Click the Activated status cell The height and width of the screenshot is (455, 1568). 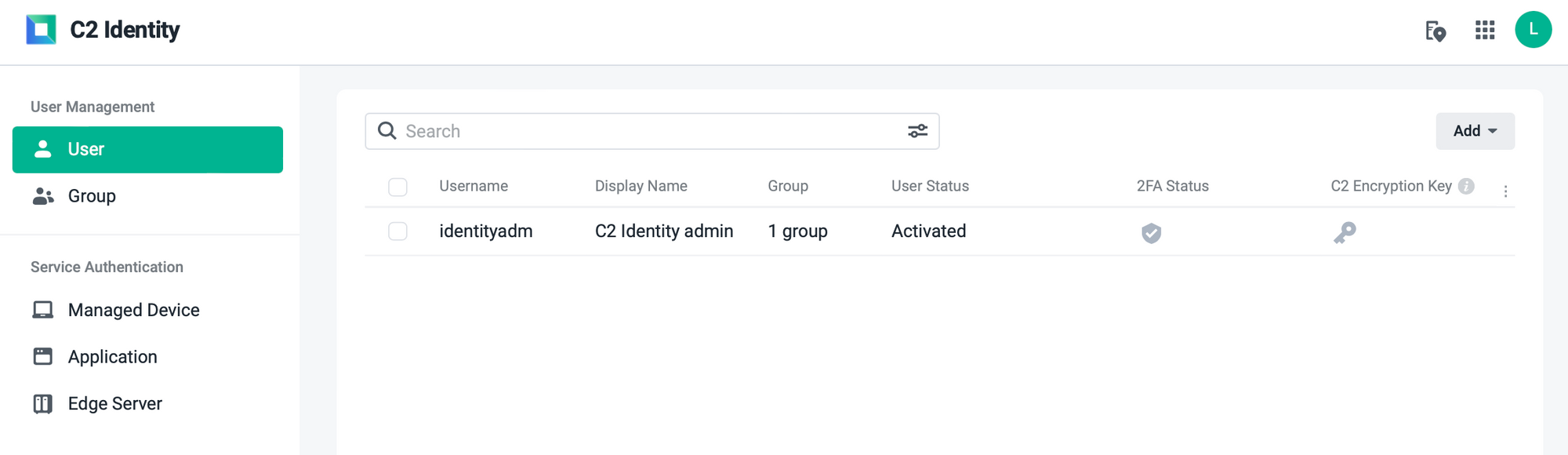click(928, 231)
